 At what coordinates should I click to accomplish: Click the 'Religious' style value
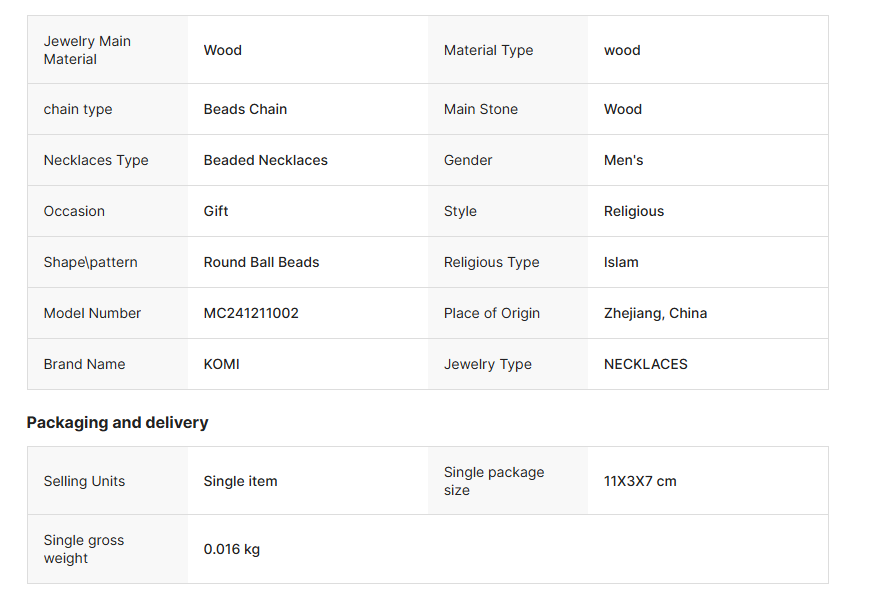pos(633,211)
